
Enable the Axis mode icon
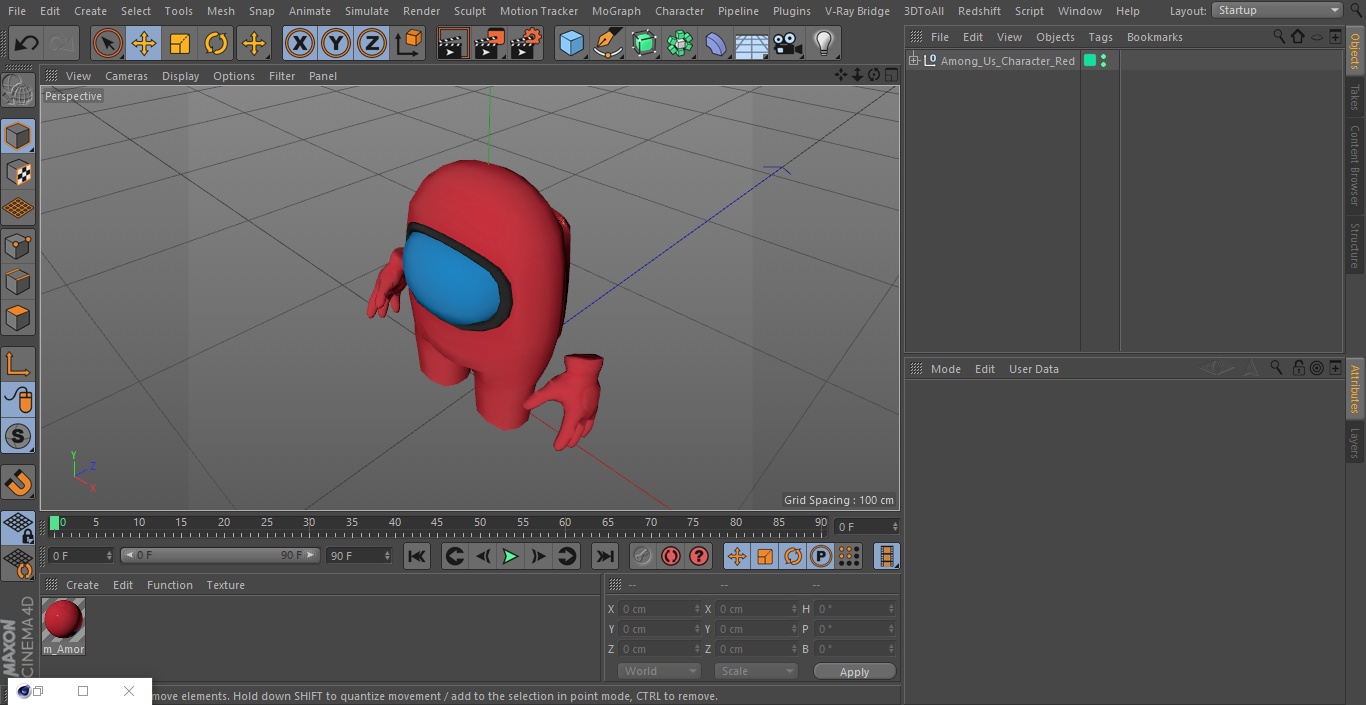[x=18, y=364]
